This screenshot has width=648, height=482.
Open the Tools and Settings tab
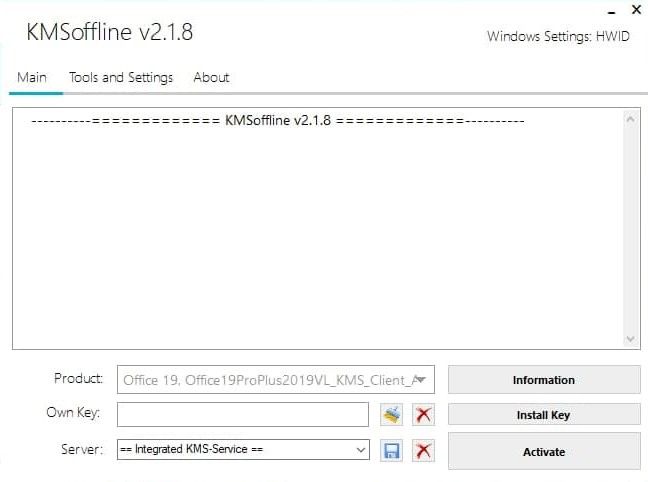tap(121, 77)
